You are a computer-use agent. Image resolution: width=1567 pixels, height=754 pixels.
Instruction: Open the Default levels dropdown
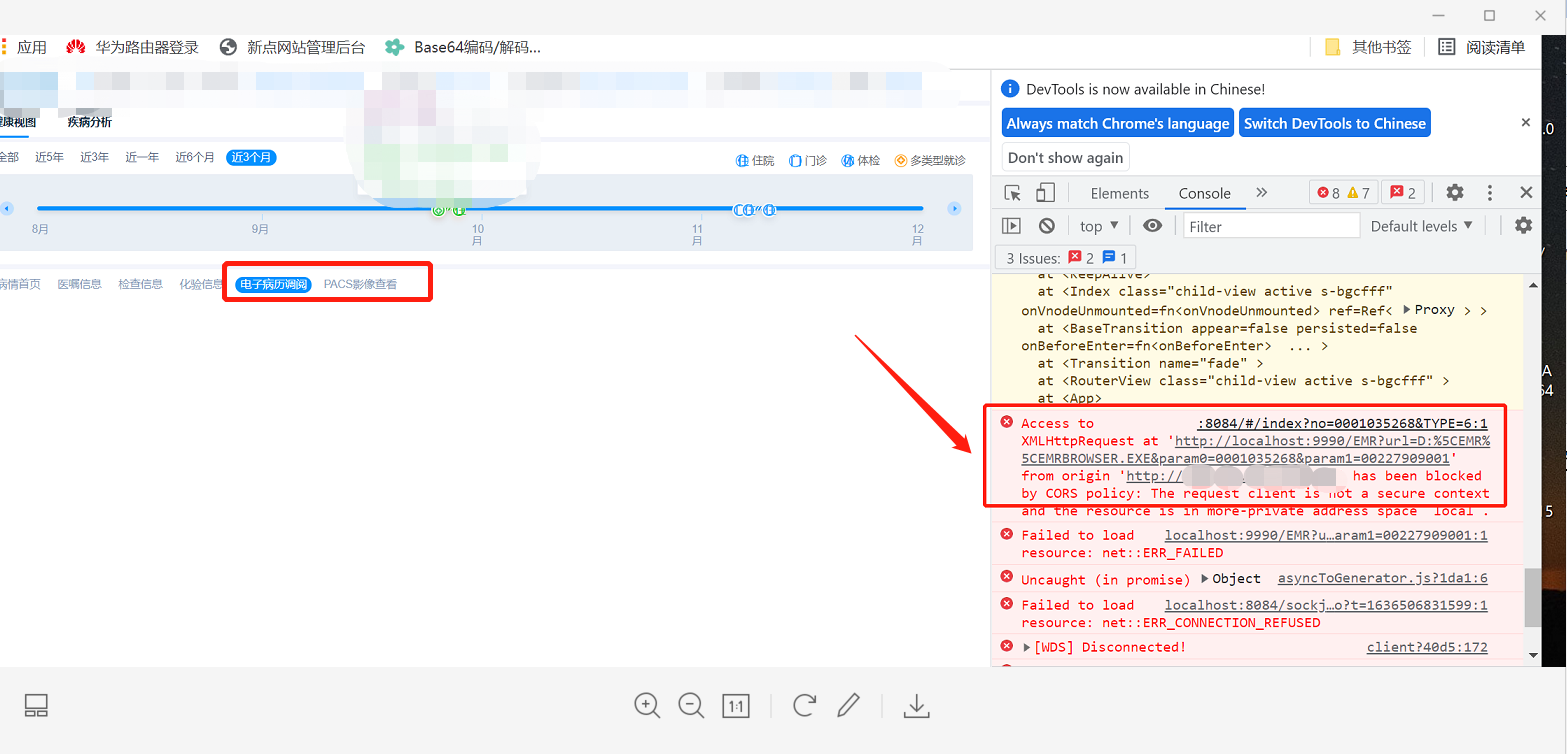(x=1421, y=226)
